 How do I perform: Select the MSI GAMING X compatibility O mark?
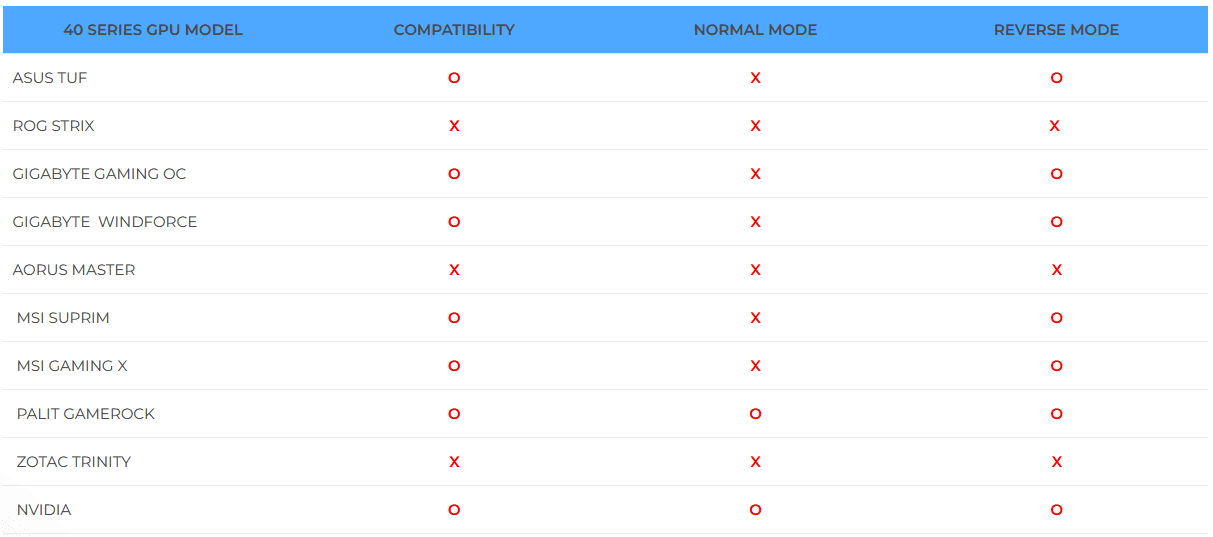point(454,366)
